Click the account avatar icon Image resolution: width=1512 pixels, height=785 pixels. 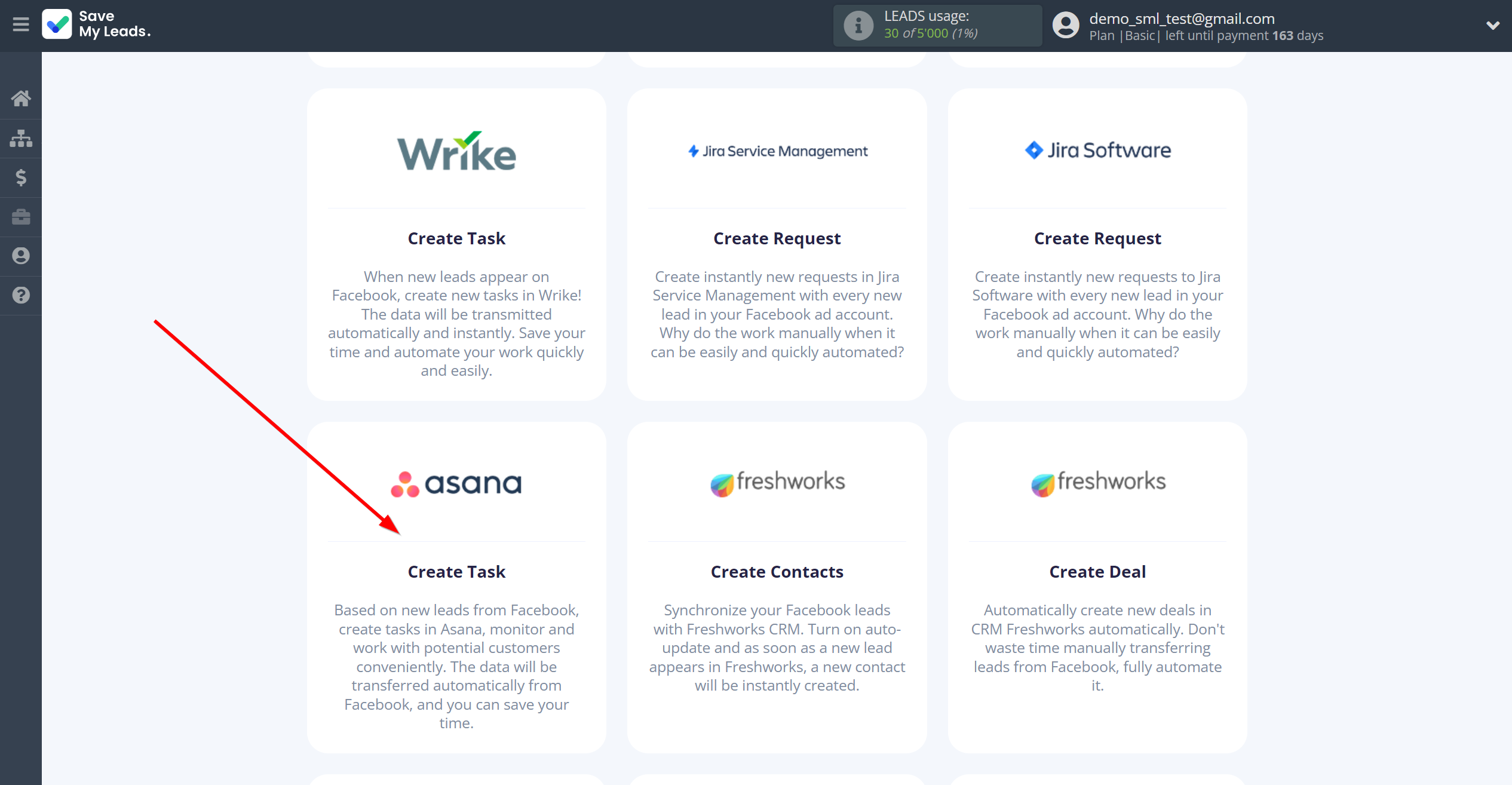[1066, 26]
